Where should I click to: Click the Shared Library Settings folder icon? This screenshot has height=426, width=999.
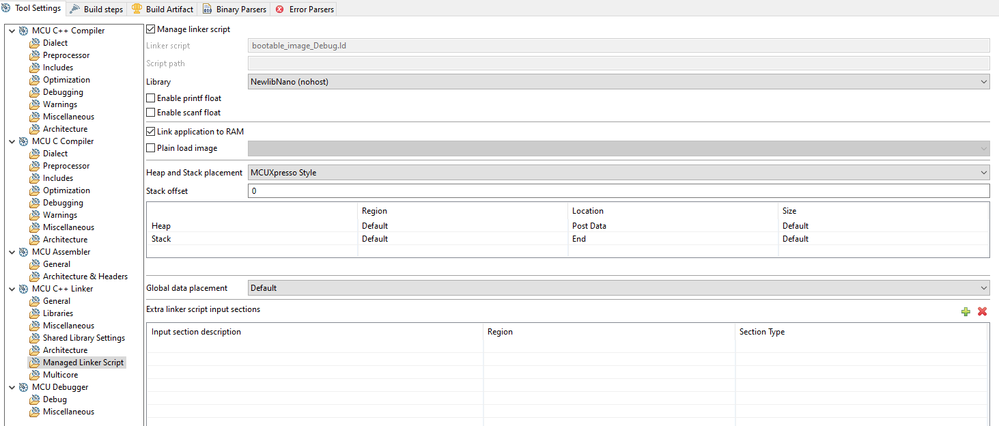tap(34, 338)
